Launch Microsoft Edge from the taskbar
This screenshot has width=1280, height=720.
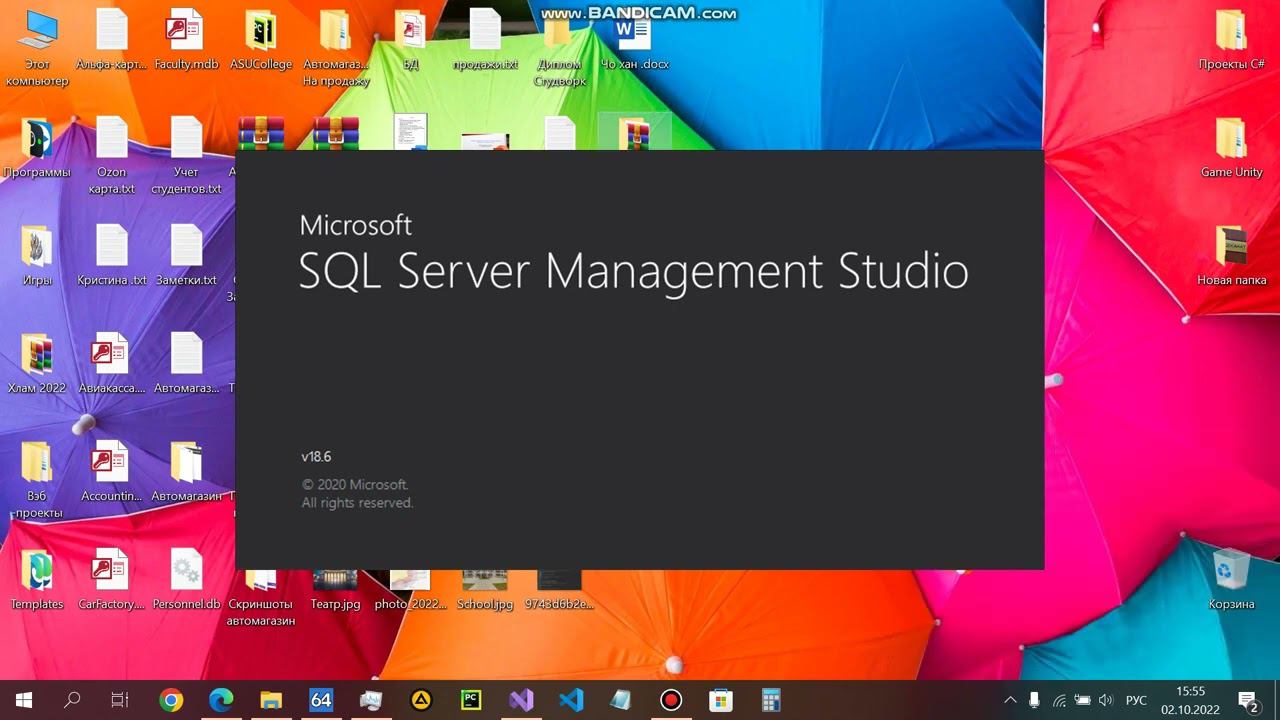221,700
